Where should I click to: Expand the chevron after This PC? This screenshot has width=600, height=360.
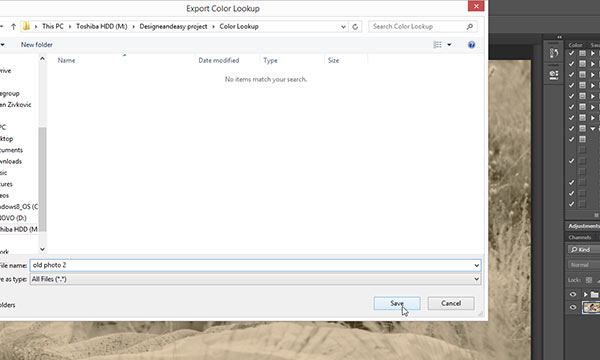pos(70,26)
